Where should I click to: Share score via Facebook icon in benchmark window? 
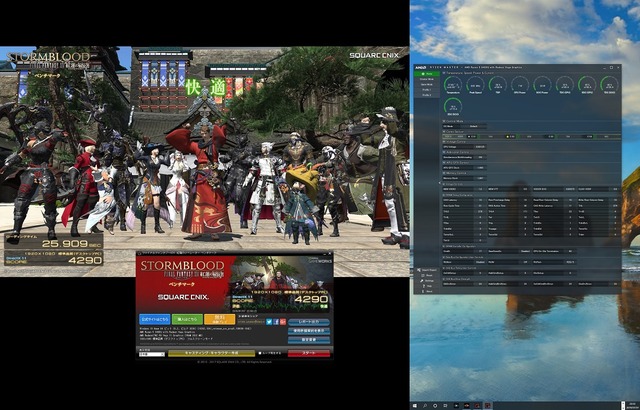pos(276,322)
